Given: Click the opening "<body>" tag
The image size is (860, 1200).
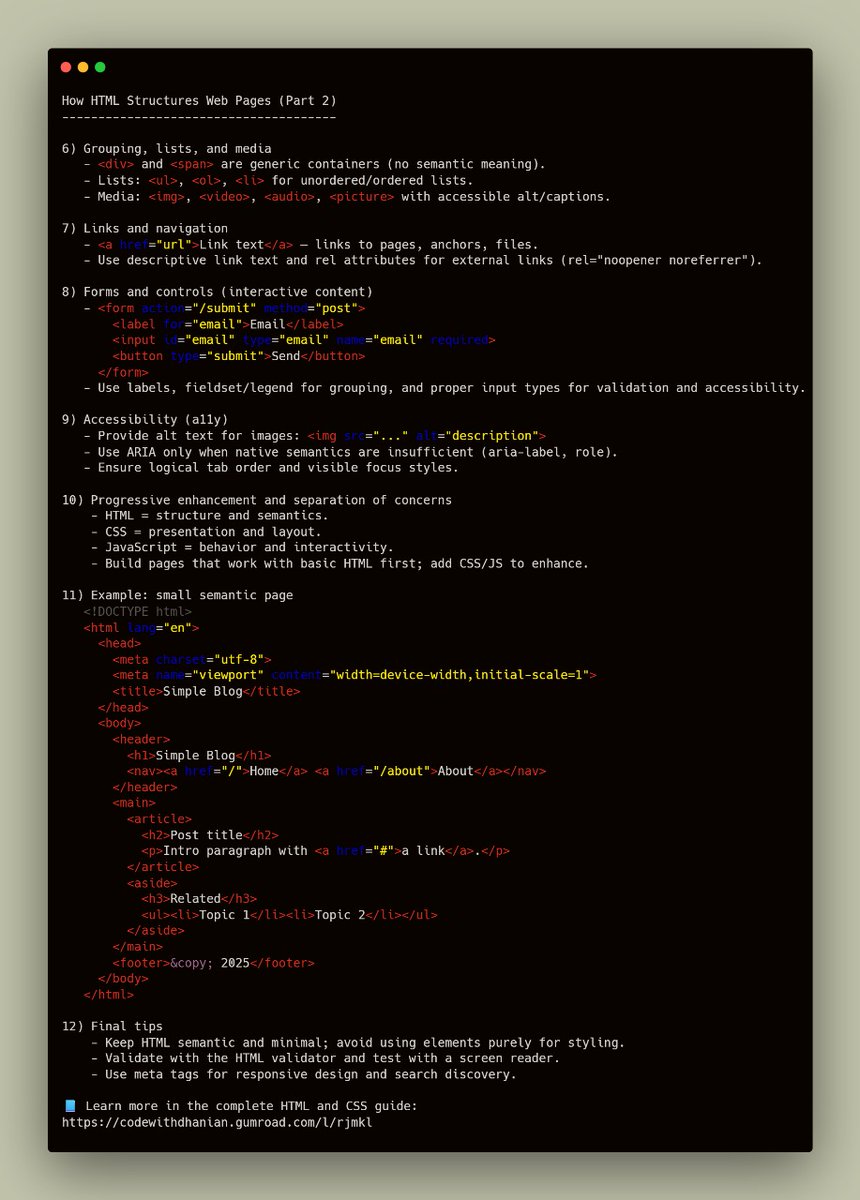Looking at the screenshot, I should 119,723.
